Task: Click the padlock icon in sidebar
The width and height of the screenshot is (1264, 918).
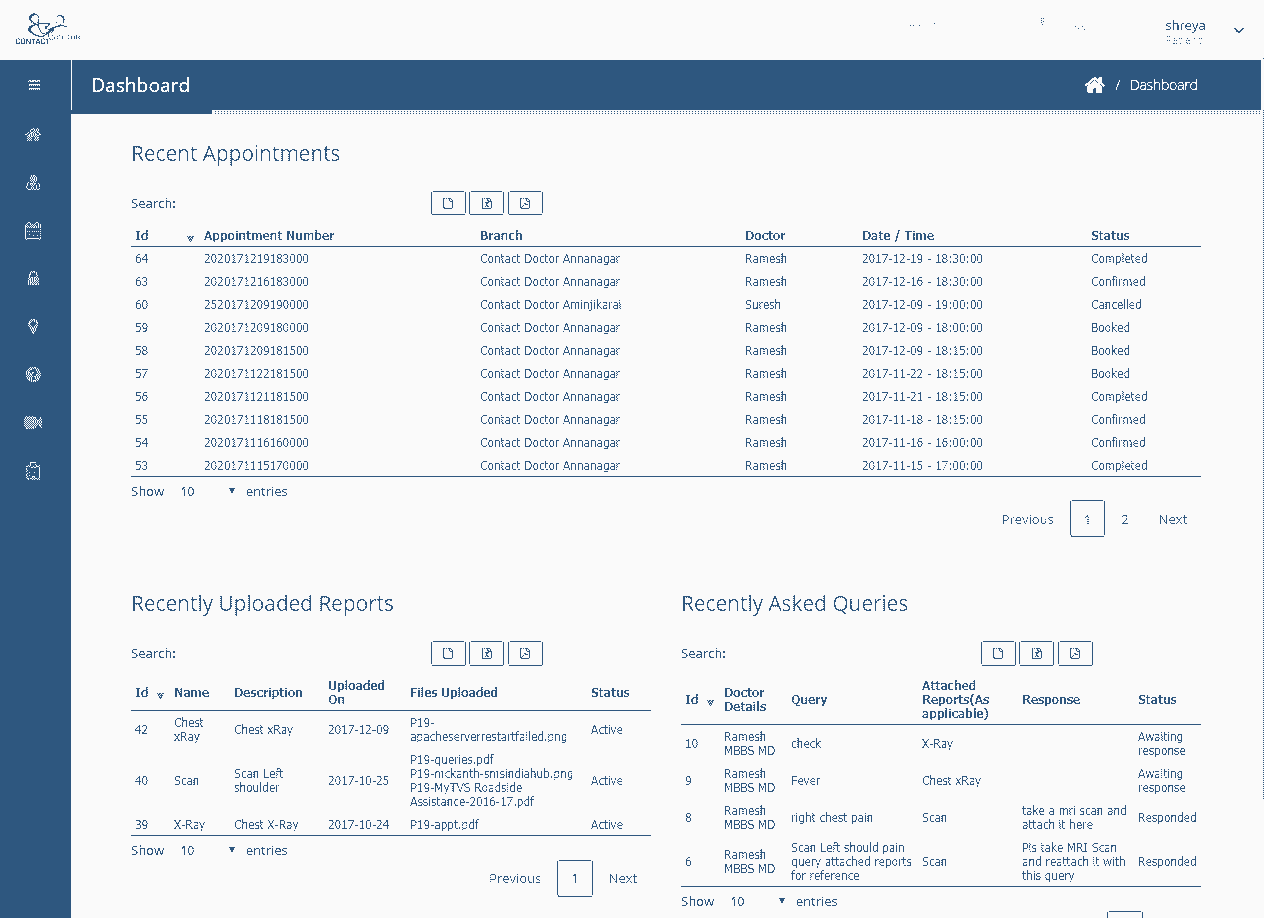Action: 33,279
